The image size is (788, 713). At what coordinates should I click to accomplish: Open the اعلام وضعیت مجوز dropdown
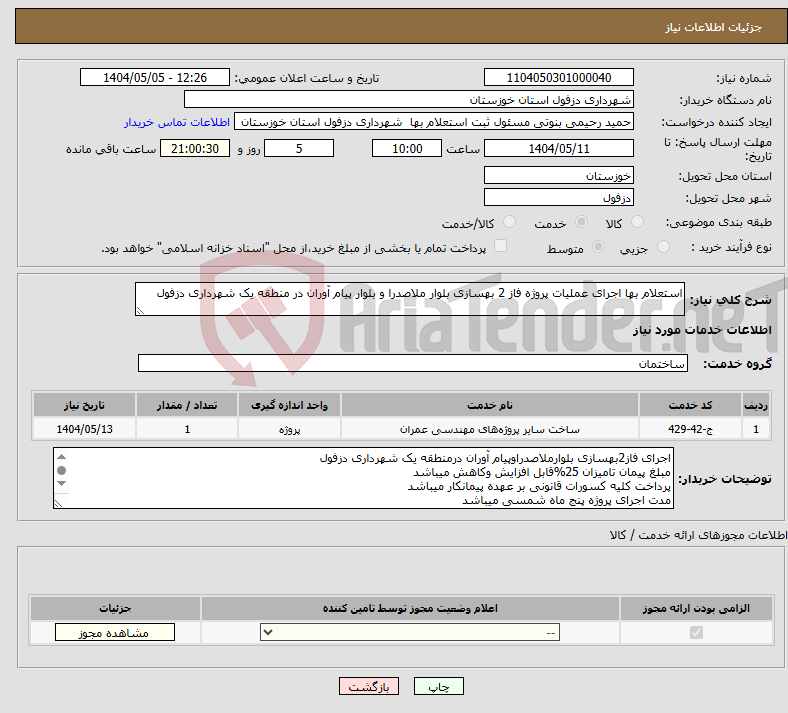(410, 633)
